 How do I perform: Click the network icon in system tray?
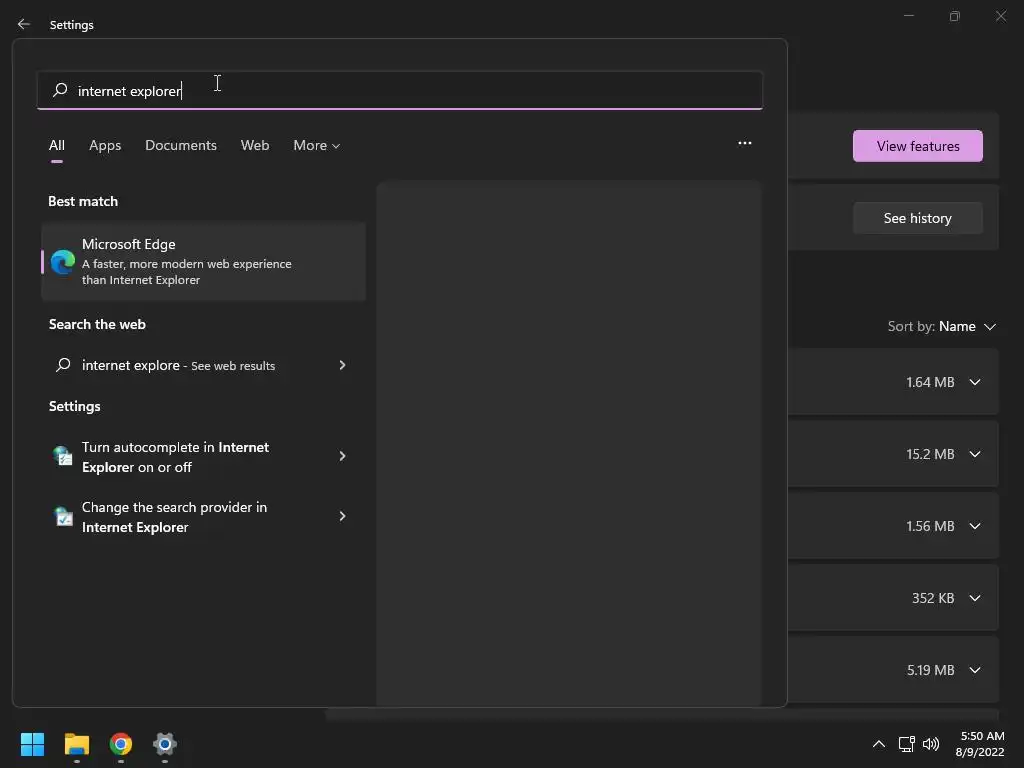tap(906, 744)
